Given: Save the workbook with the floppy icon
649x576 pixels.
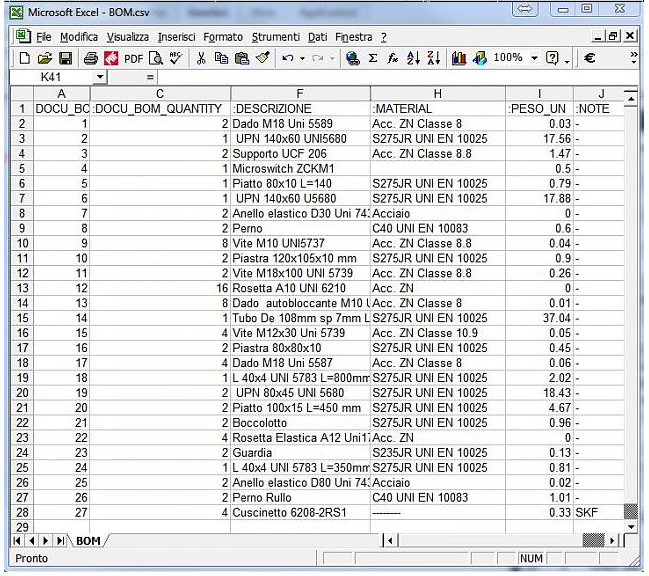Looking at the screenshot, I should click(x=65, y=58).
